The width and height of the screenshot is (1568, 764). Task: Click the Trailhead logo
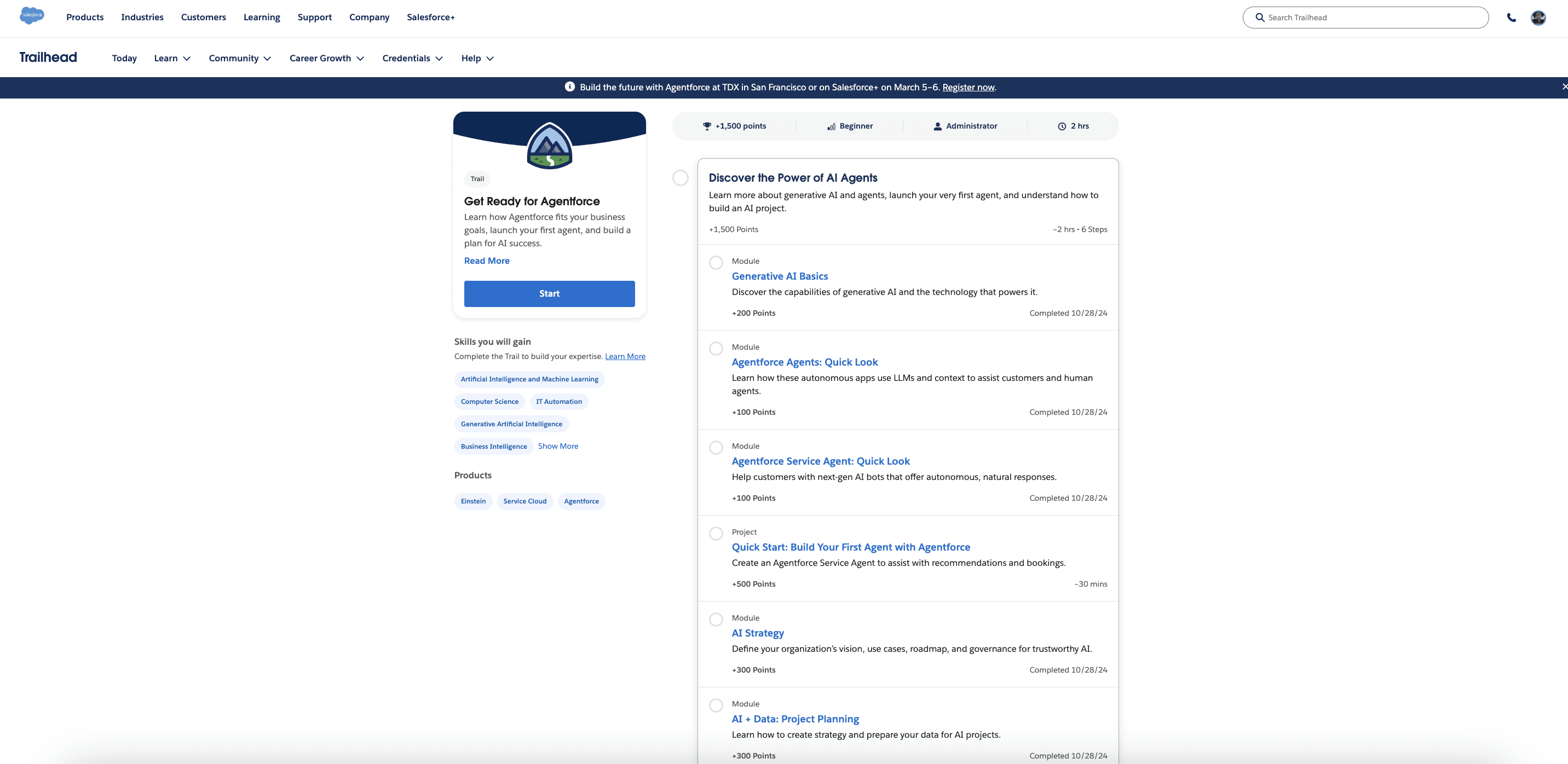pos(48,57)
